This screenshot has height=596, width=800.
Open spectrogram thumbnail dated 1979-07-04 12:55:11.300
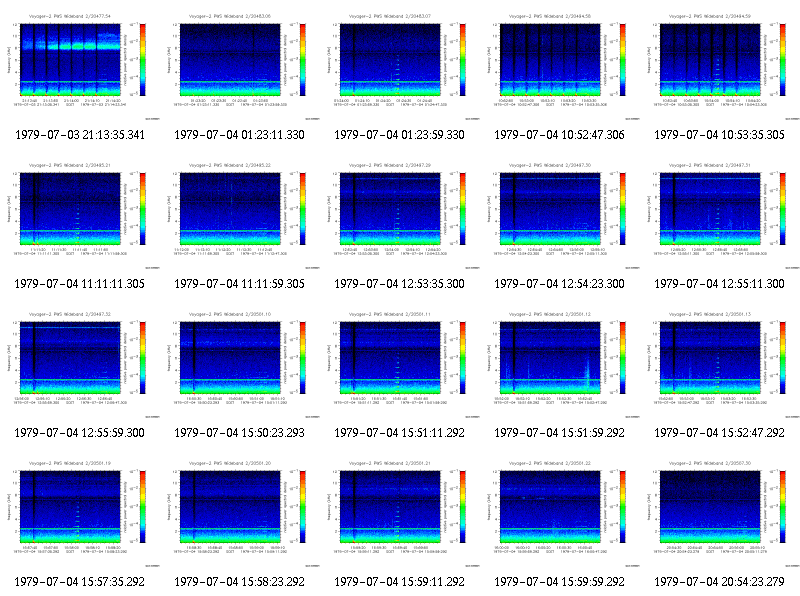(x=720, y=215)
